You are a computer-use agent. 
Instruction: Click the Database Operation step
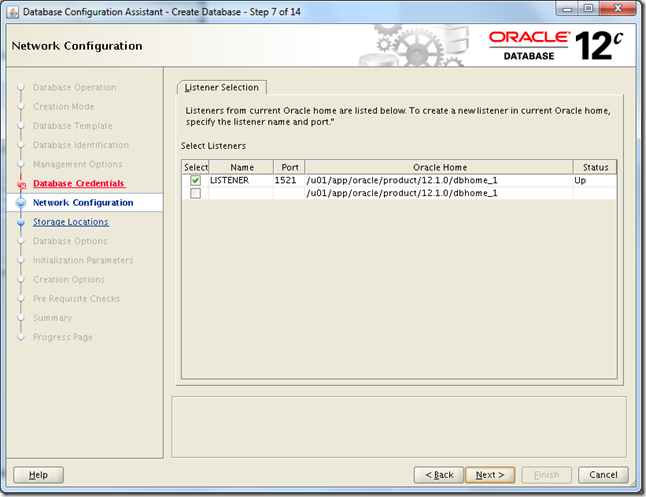click(x=75, y=87)
